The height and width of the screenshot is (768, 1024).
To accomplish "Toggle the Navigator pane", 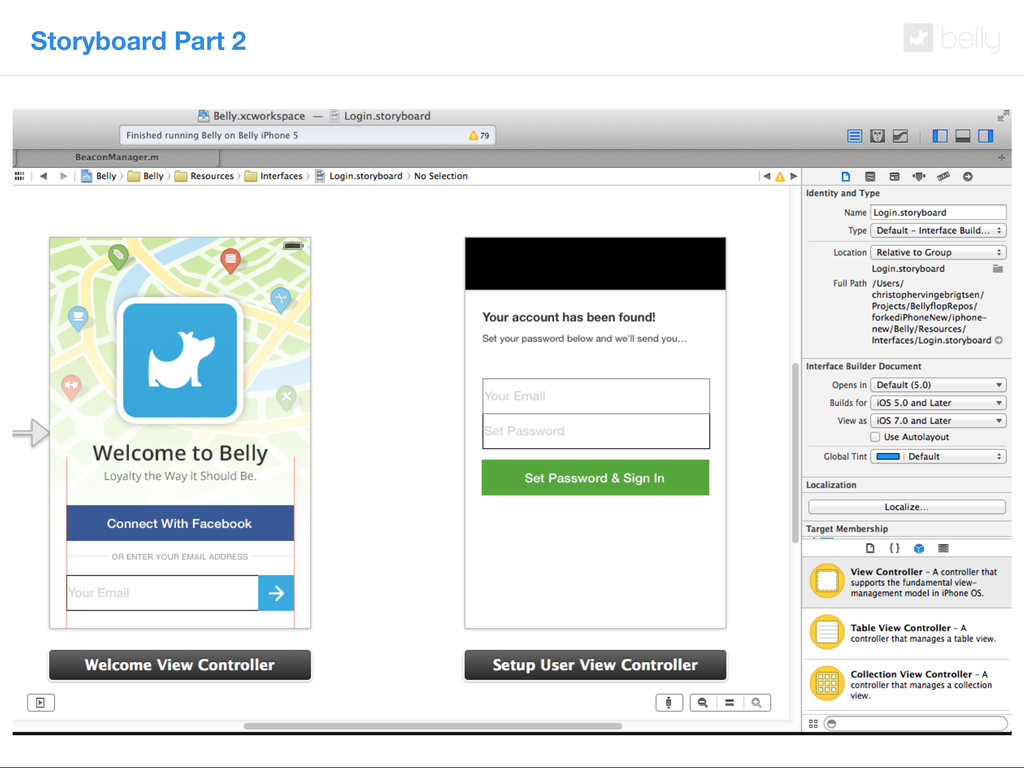I will [940, 136].
